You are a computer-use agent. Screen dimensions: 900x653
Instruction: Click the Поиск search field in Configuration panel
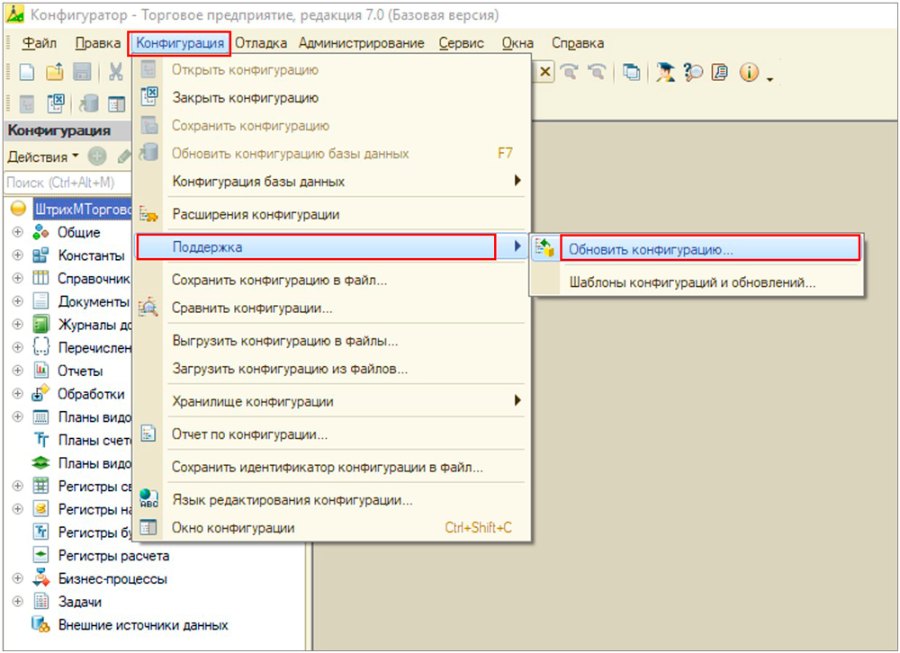pos(68,182)
